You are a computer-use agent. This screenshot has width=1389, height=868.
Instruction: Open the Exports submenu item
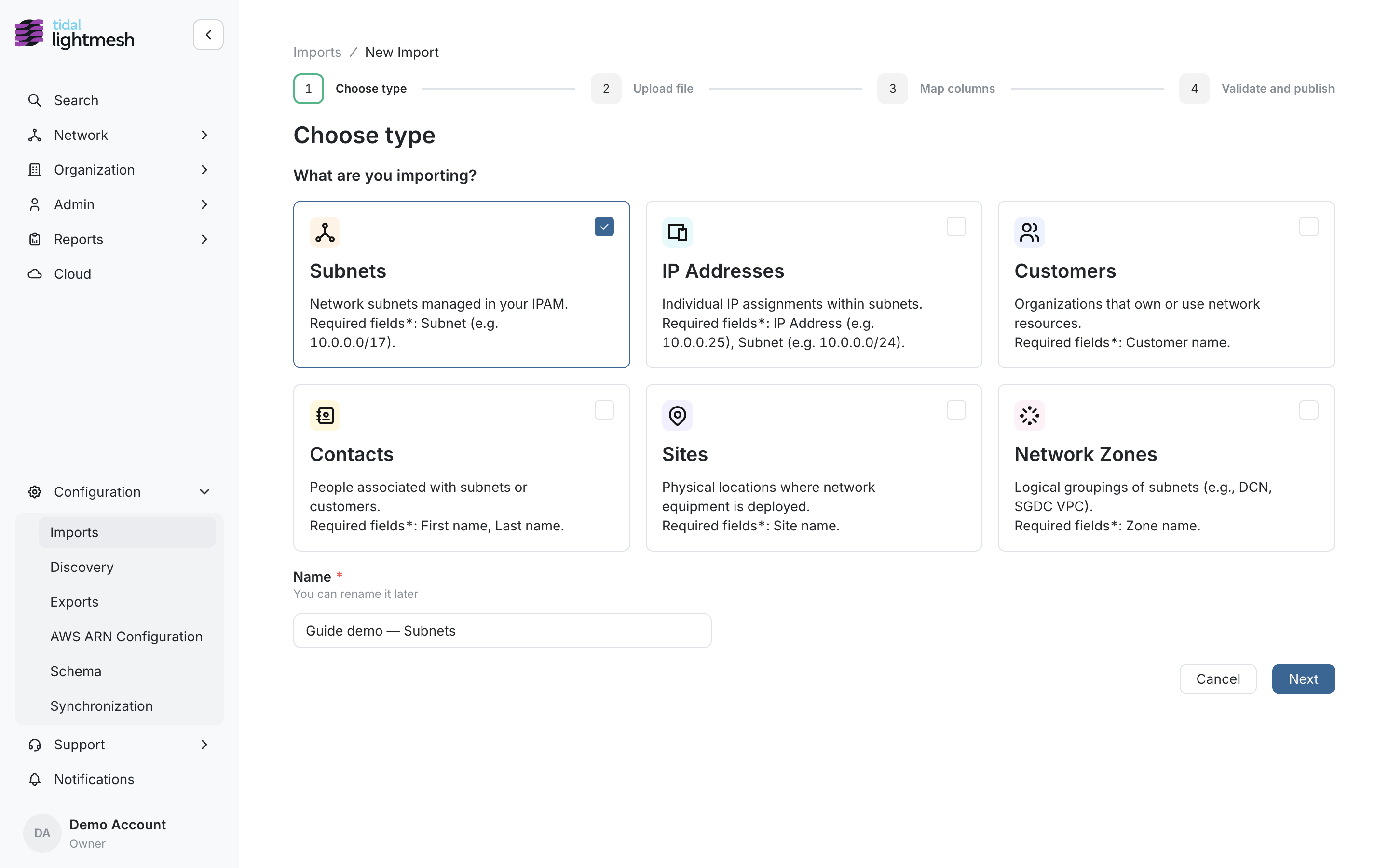click(x=127, y=602)
